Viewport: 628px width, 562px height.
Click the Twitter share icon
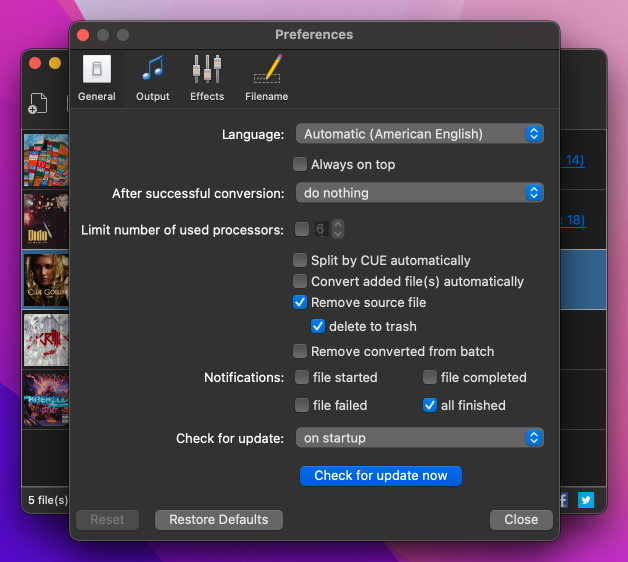(x=586, y=500)
